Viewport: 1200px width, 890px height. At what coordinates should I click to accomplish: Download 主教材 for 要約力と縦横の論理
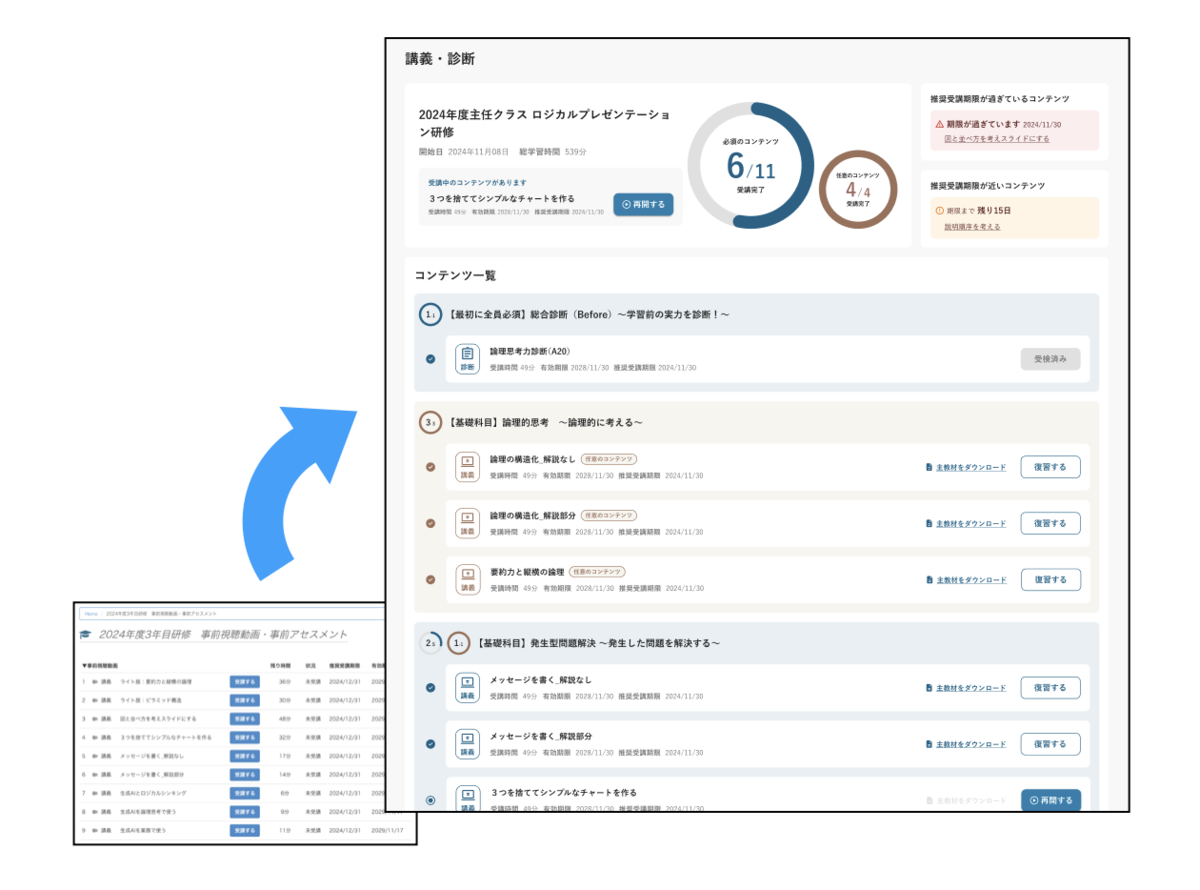tap(971, 579)
